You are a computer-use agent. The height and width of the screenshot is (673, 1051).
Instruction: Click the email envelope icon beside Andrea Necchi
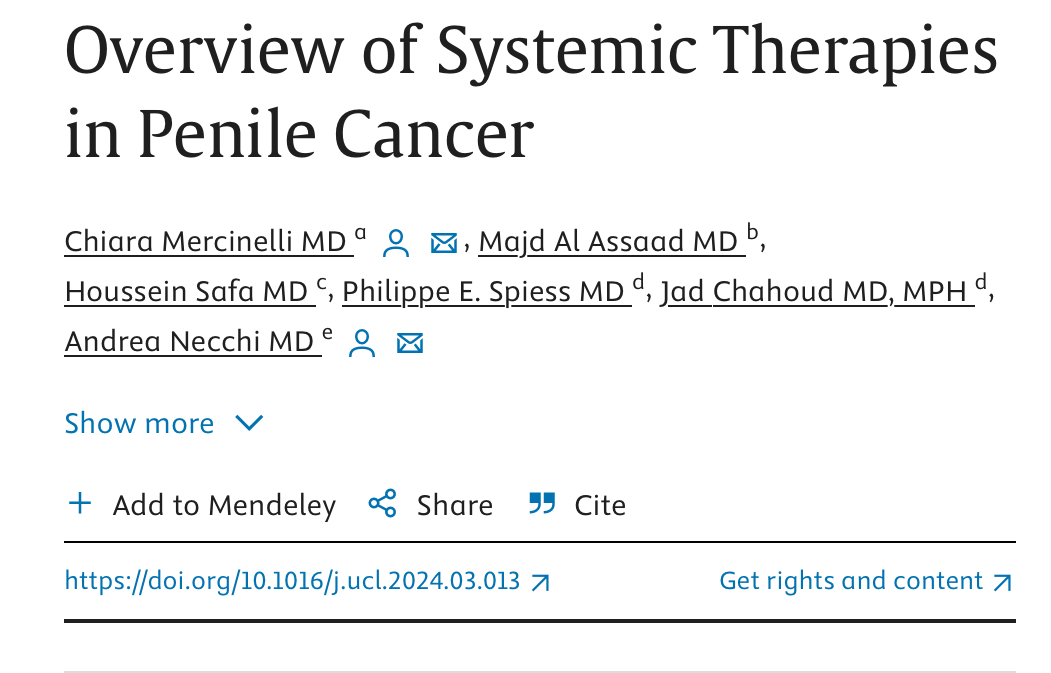(x=410, y=343)
